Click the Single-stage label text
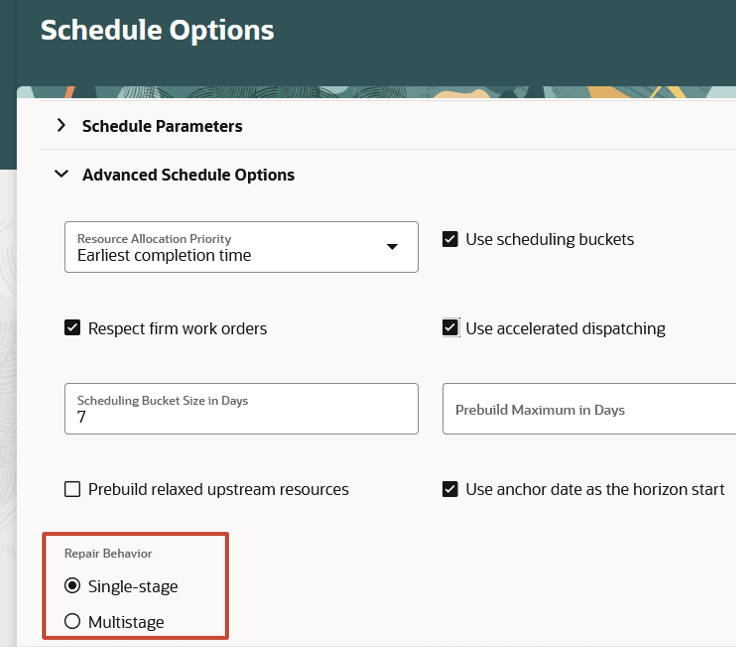This screenshot has width=736, height=647. pyautogui.click(x=133, y=586)
